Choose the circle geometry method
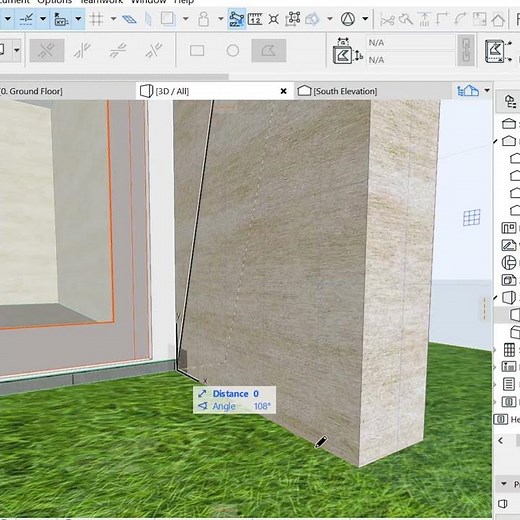 pyautogui.click(x=233, y=51)
